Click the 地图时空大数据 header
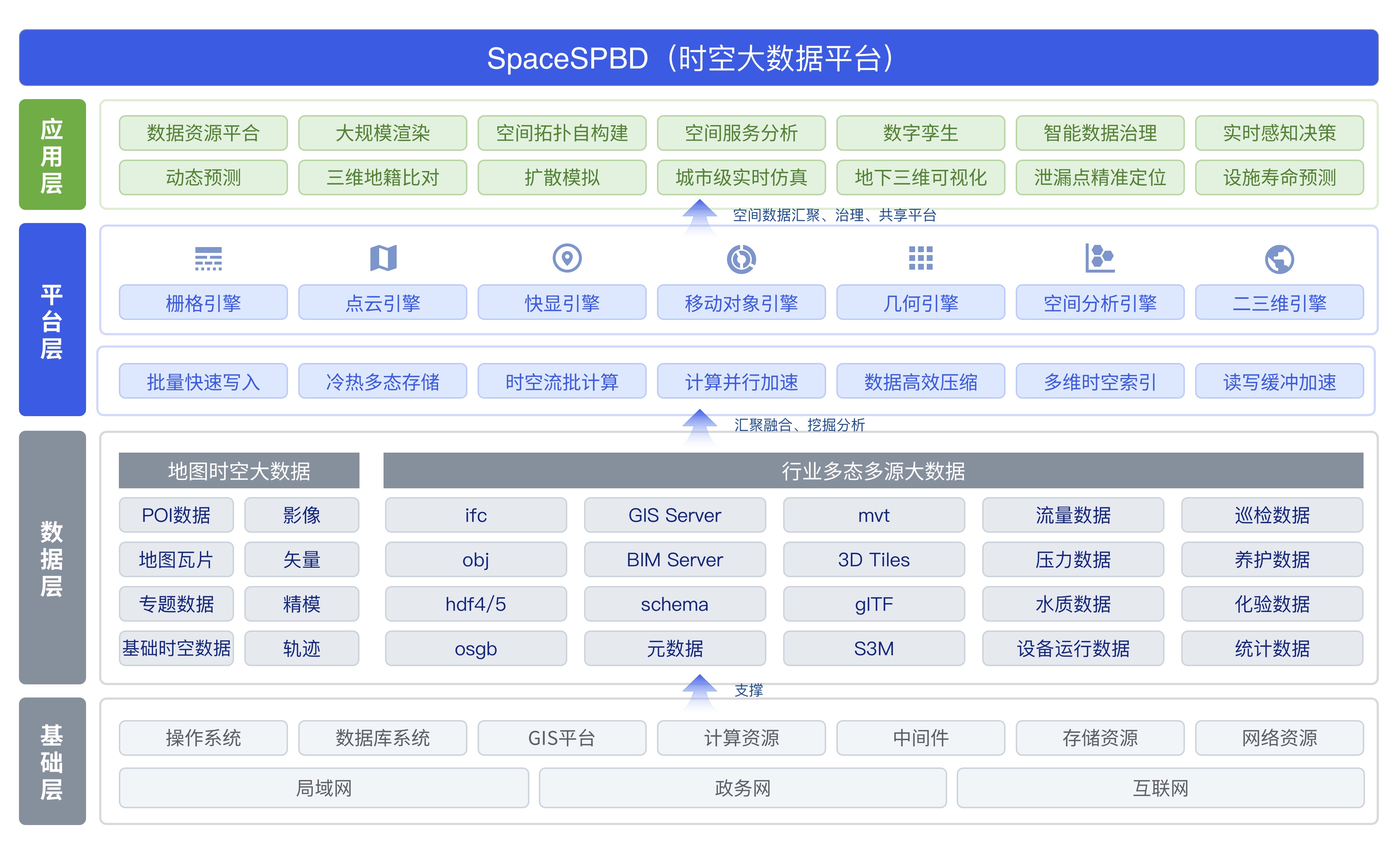Screen dimensions: 1400x852 coord(239,471)
